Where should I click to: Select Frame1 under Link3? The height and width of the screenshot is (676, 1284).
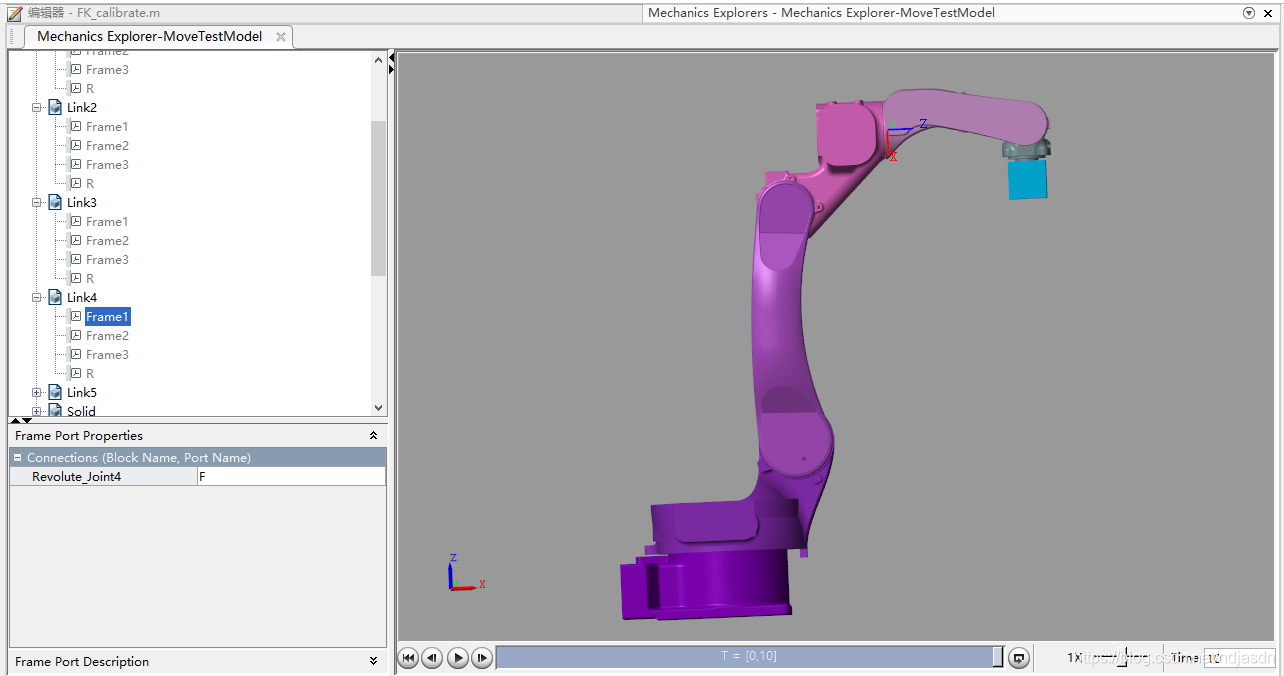click(x=107, y=221)
